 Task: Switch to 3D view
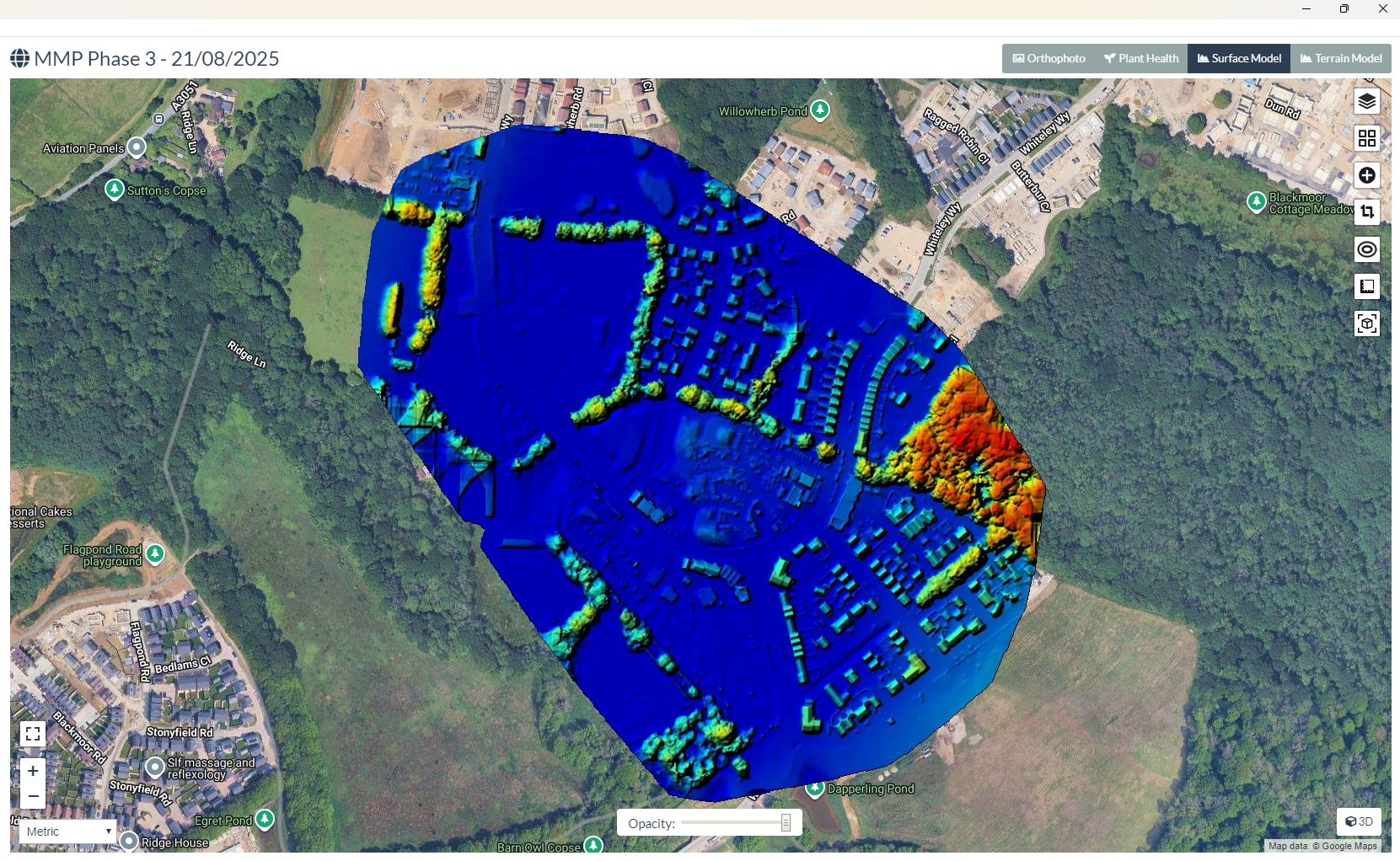pos(1359,821)
